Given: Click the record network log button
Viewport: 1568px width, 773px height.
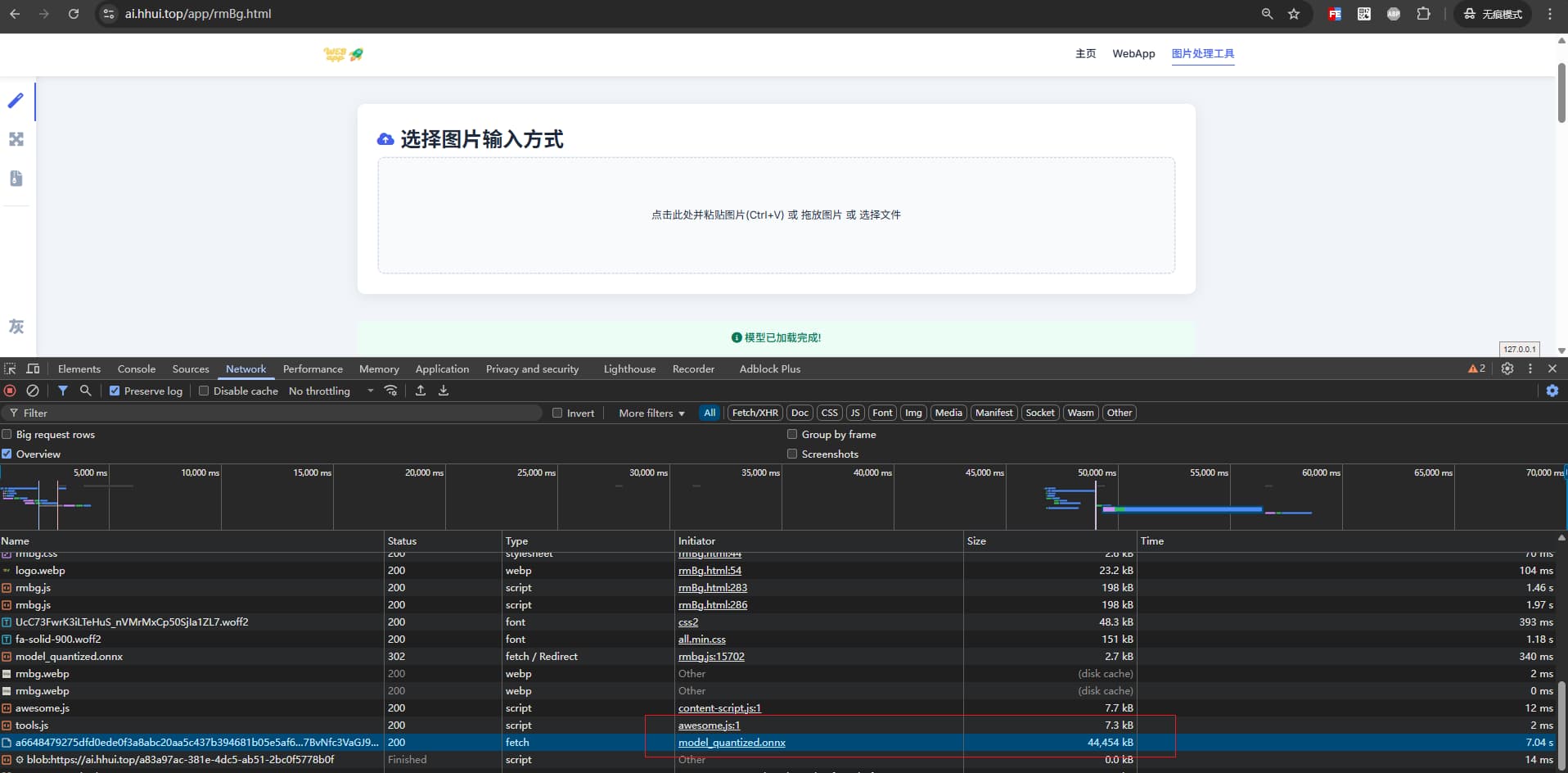Looking at the screenshot, I should [10, 391].
